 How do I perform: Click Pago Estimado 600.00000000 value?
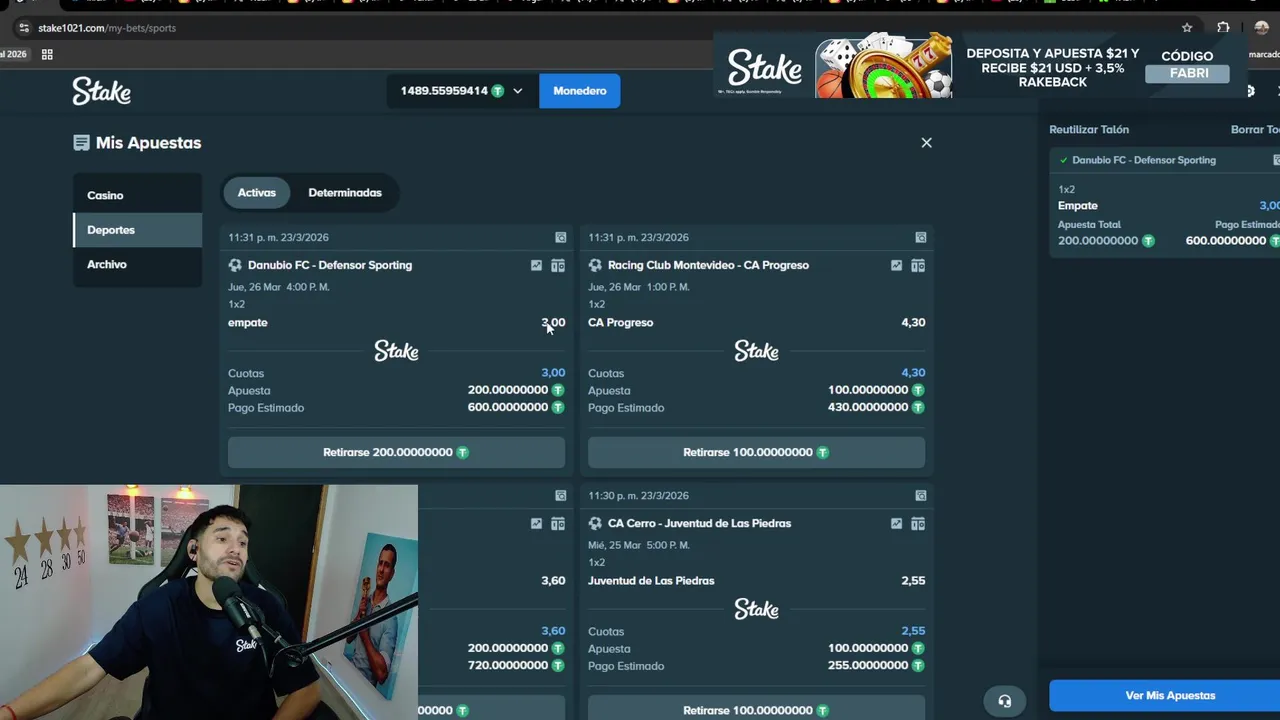pyautogui.click(x=508, y=408)
